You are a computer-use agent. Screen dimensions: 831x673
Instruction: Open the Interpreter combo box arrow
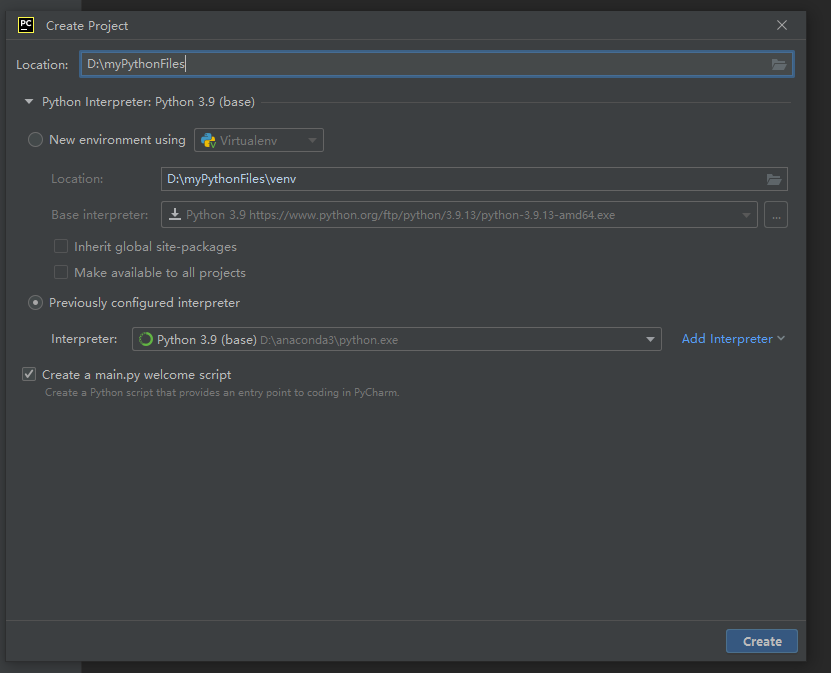(650, 340)
